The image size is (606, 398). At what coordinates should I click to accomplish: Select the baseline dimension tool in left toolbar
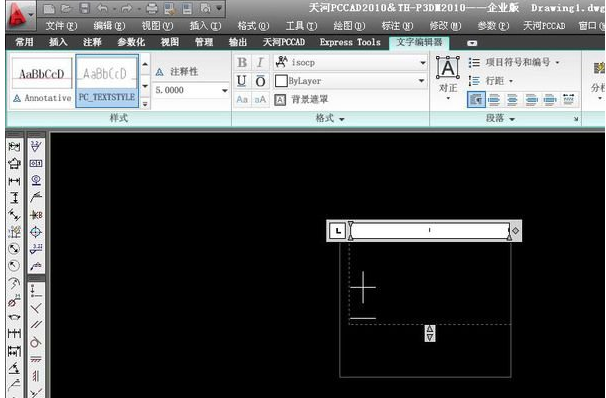click(14, 351)
